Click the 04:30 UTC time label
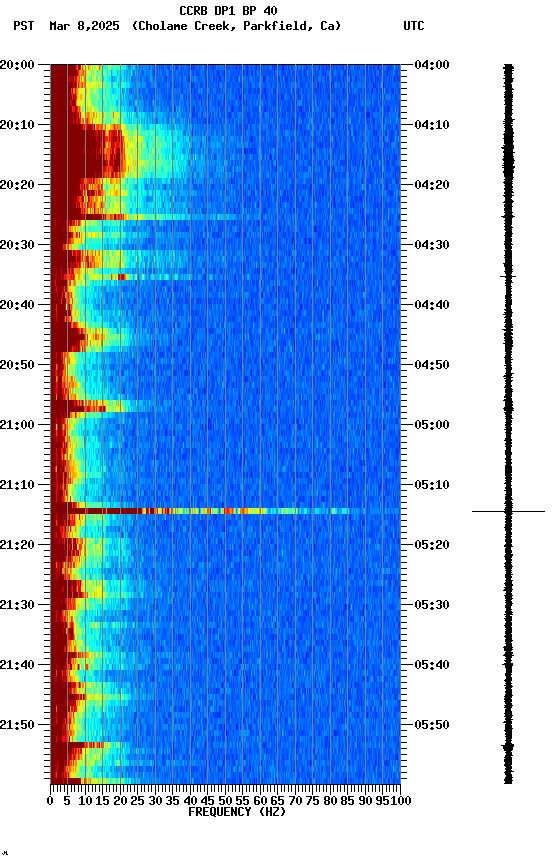 pos(432,245)
